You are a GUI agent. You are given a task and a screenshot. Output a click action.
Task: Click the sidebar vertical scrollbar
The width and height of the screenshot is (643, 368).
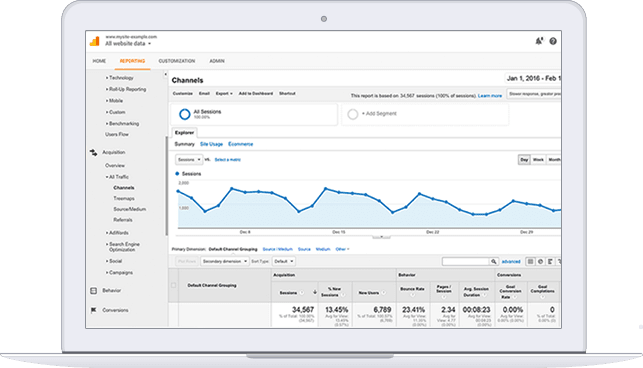pos(166,186)
